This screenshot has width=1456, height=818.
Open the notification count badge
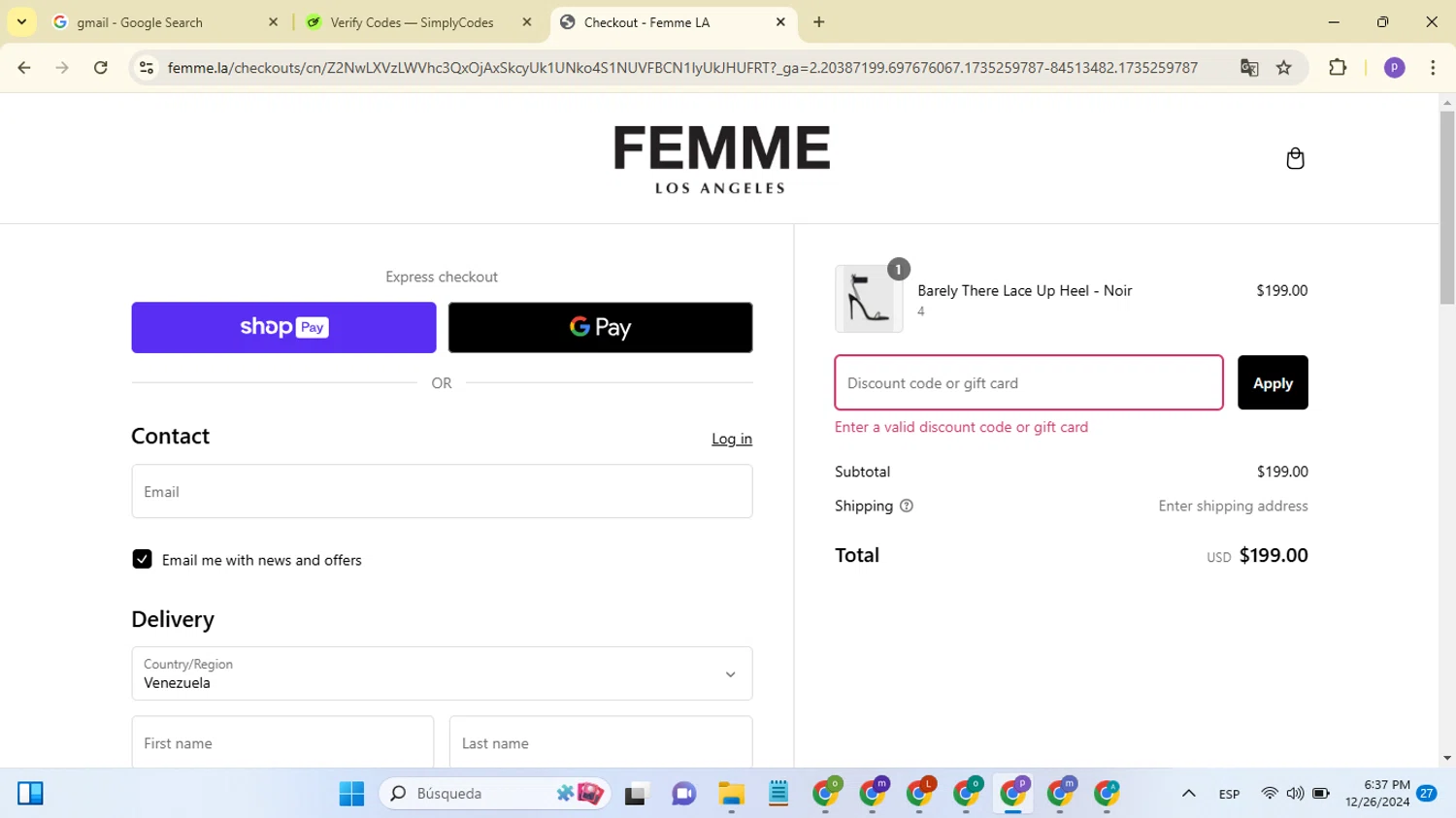[1426, 794]
